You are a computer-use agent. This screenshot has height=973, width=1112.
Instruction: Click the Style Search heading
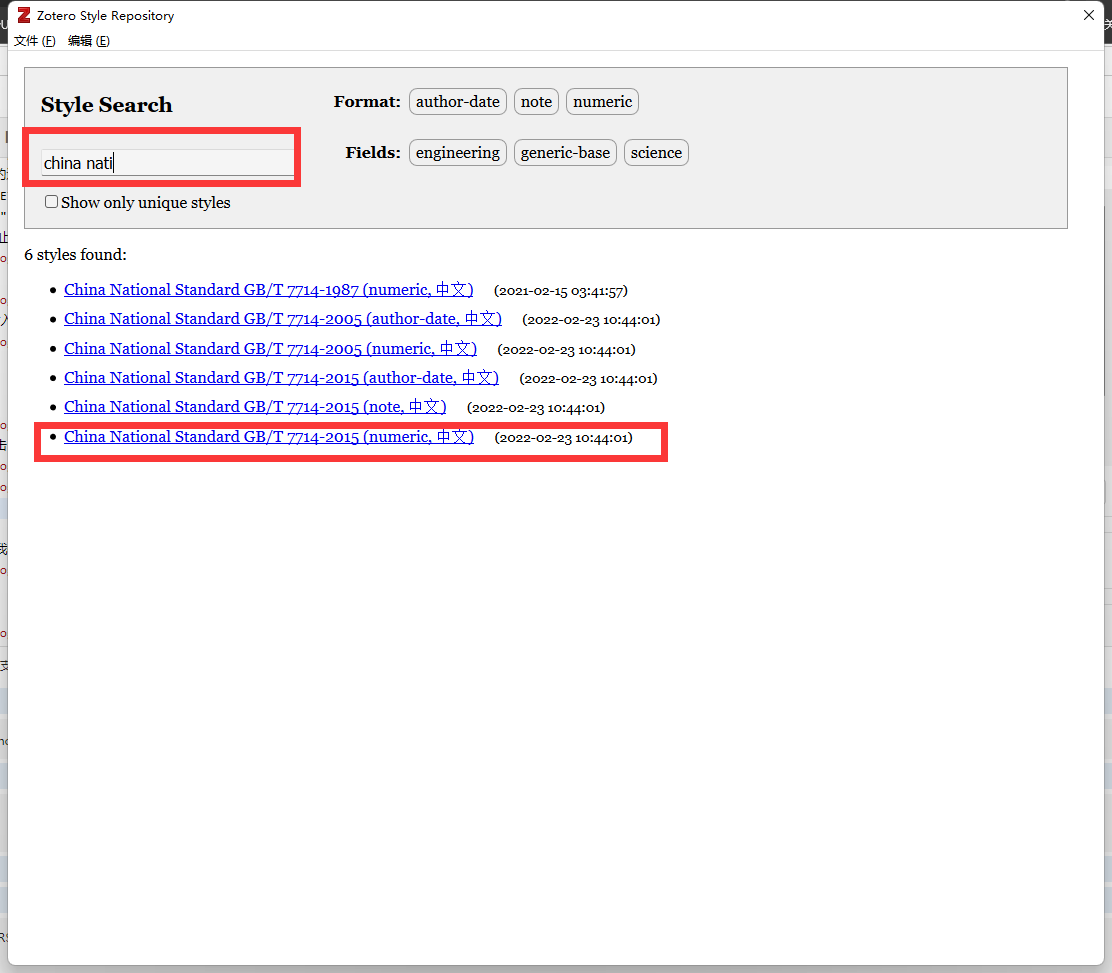(x=106, y=105)
